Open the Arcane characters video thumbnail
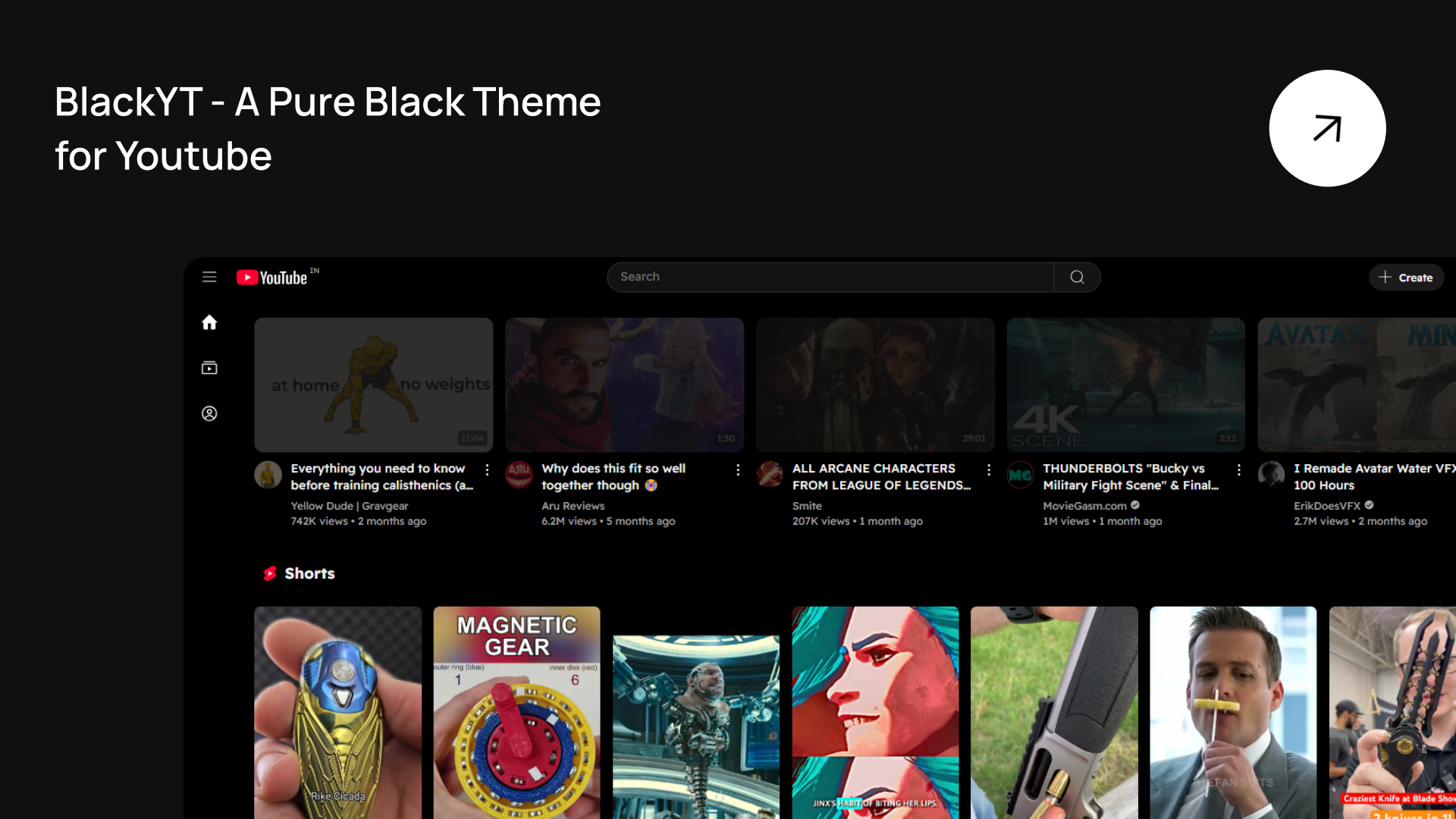Image resolution: width=1456 pixels, height=819 pixels. [875, 385]
